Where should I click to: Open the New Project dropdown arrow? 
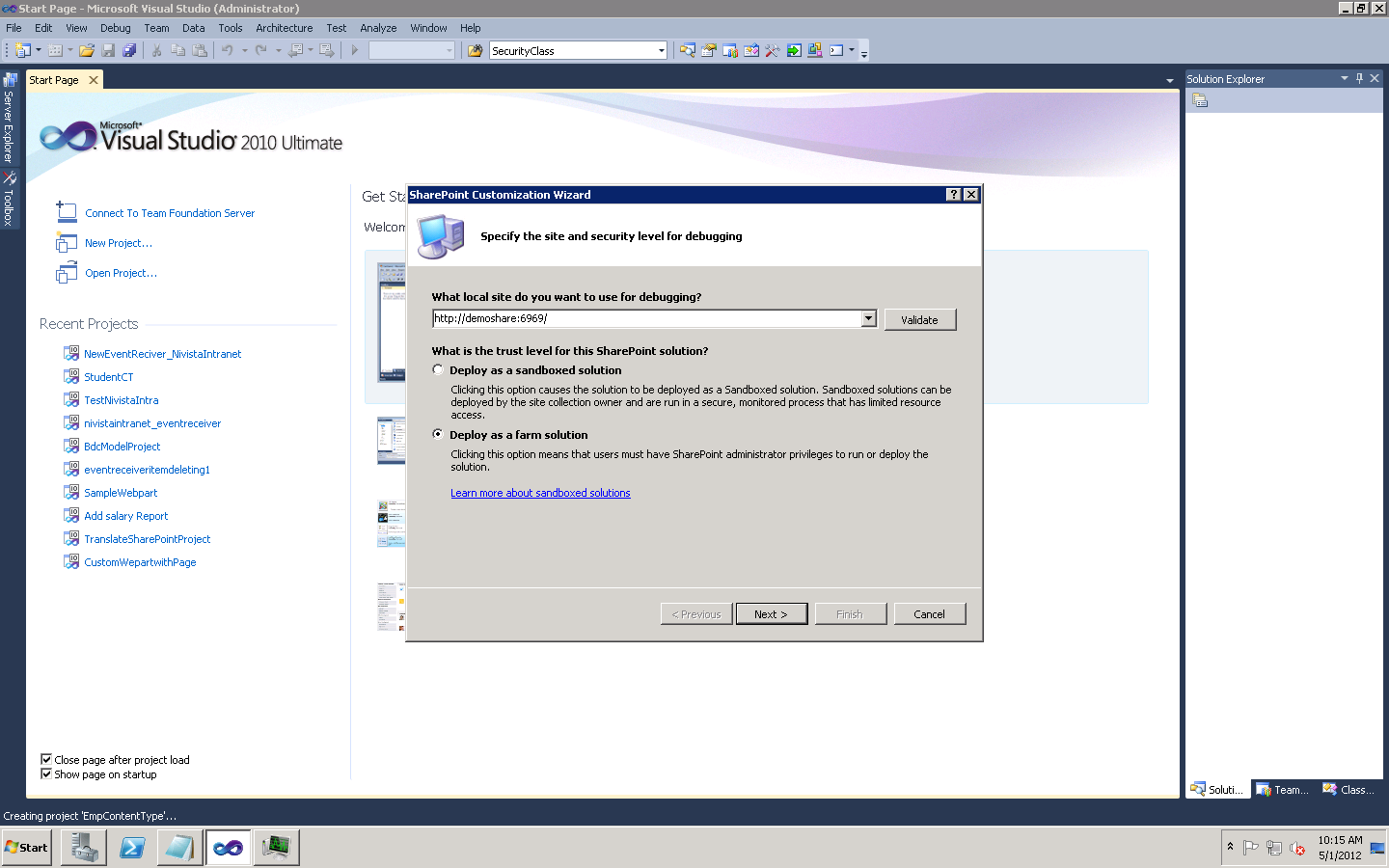click(39, 50)
